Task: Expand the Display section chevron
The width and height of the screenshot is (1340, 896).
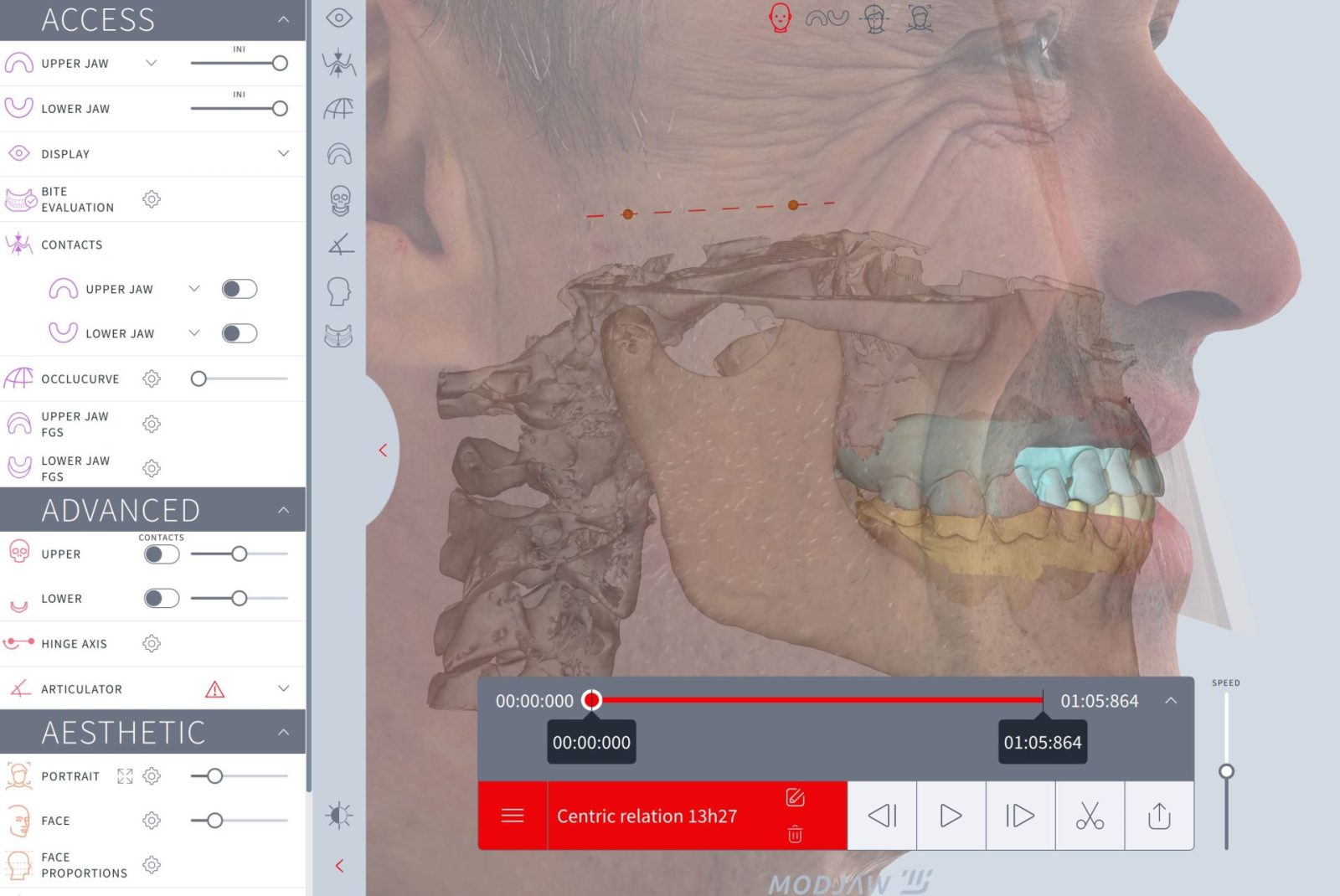Action: [x=283, y=154]
